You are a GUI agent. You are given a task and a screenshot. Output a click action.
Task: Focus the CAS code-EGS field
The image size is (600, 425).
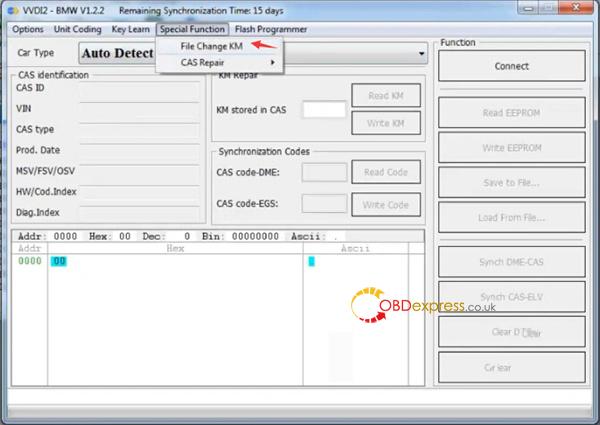click(x=324, y=204)
